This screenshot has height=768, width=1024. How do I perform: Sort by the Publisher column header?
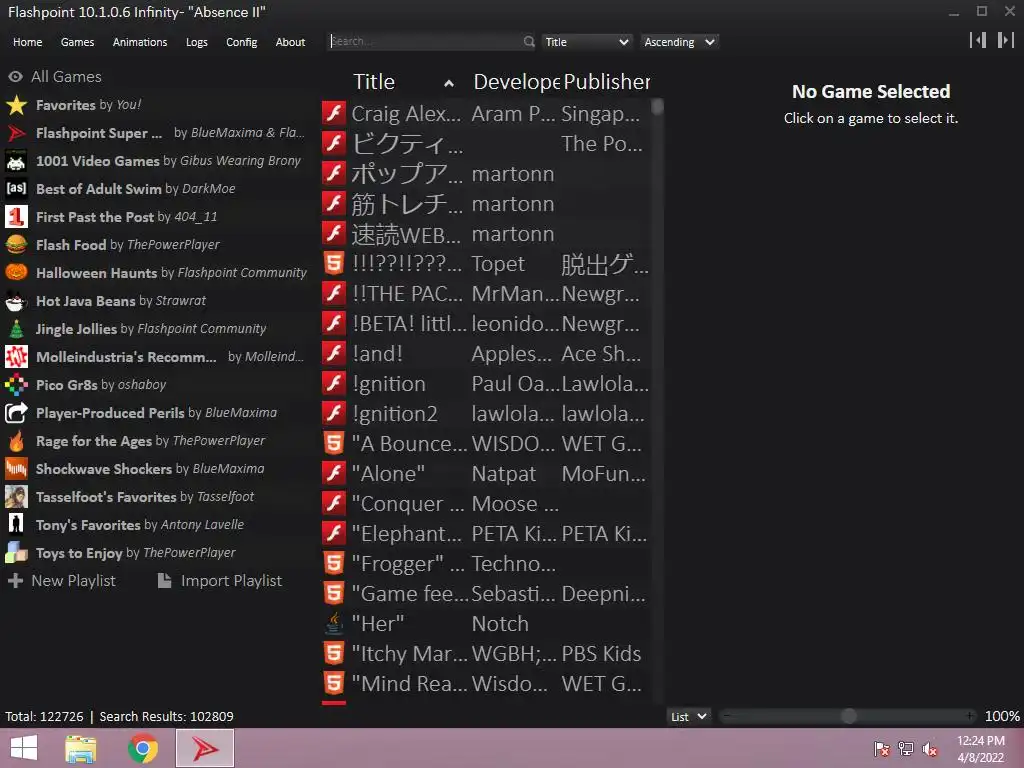606,82
